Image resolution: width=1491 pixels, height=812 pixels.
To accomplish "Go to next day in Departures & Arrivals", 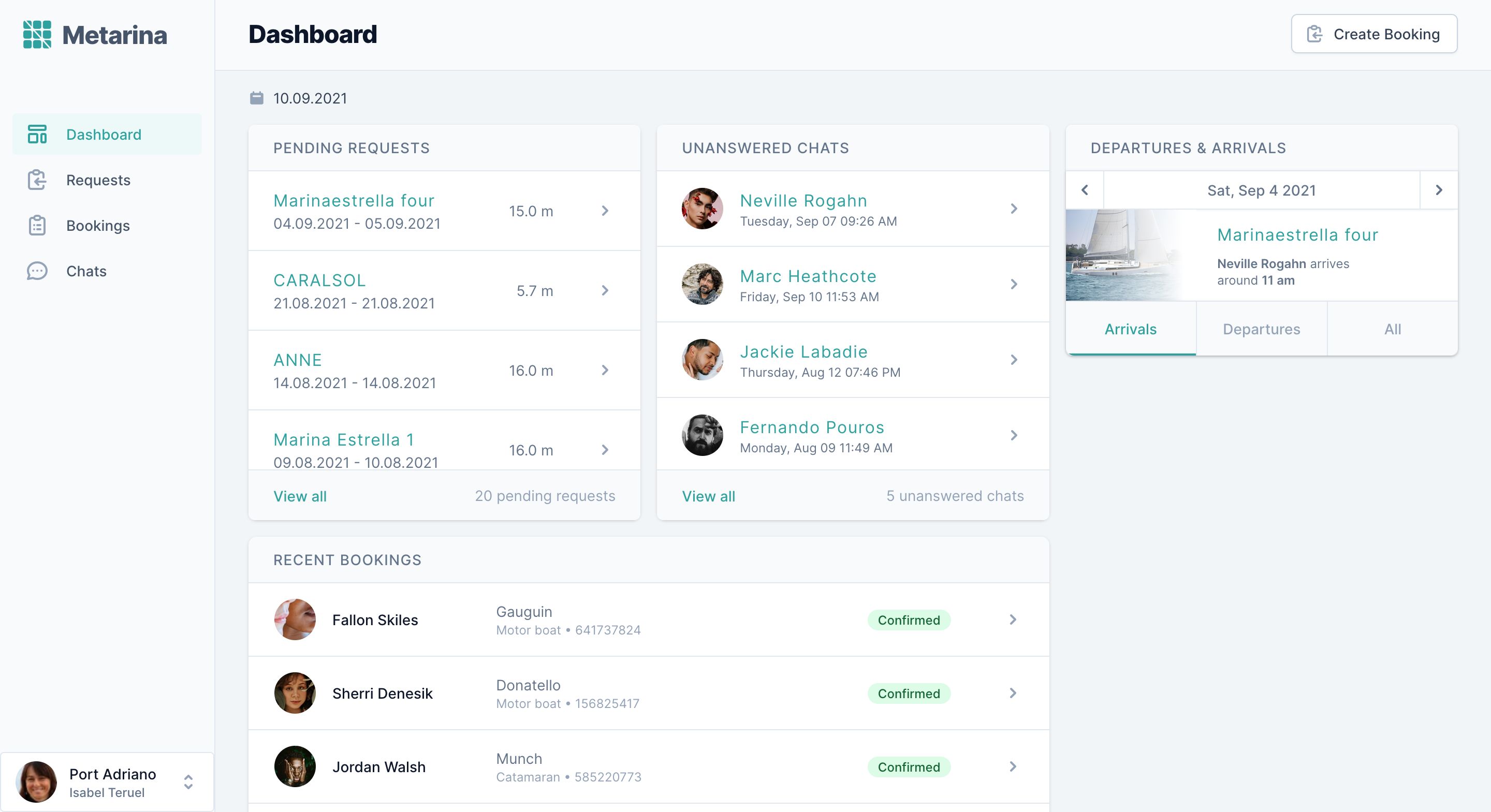I will [1439, 190].
